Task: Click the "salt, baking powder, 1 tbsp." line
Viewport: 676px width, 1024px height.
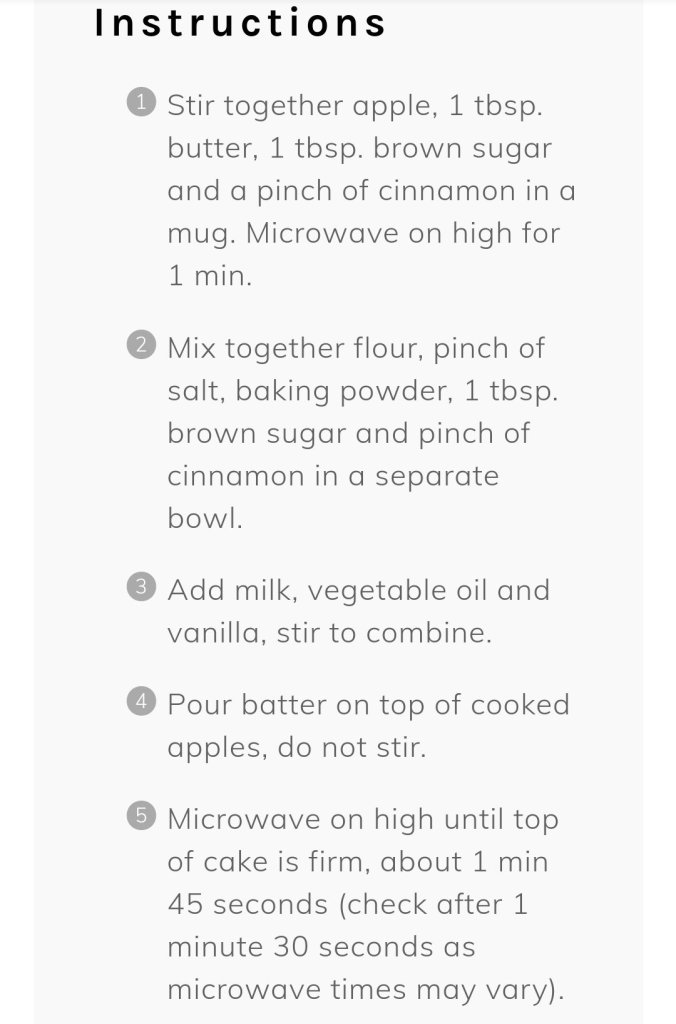Action: [x=362, y=391]
